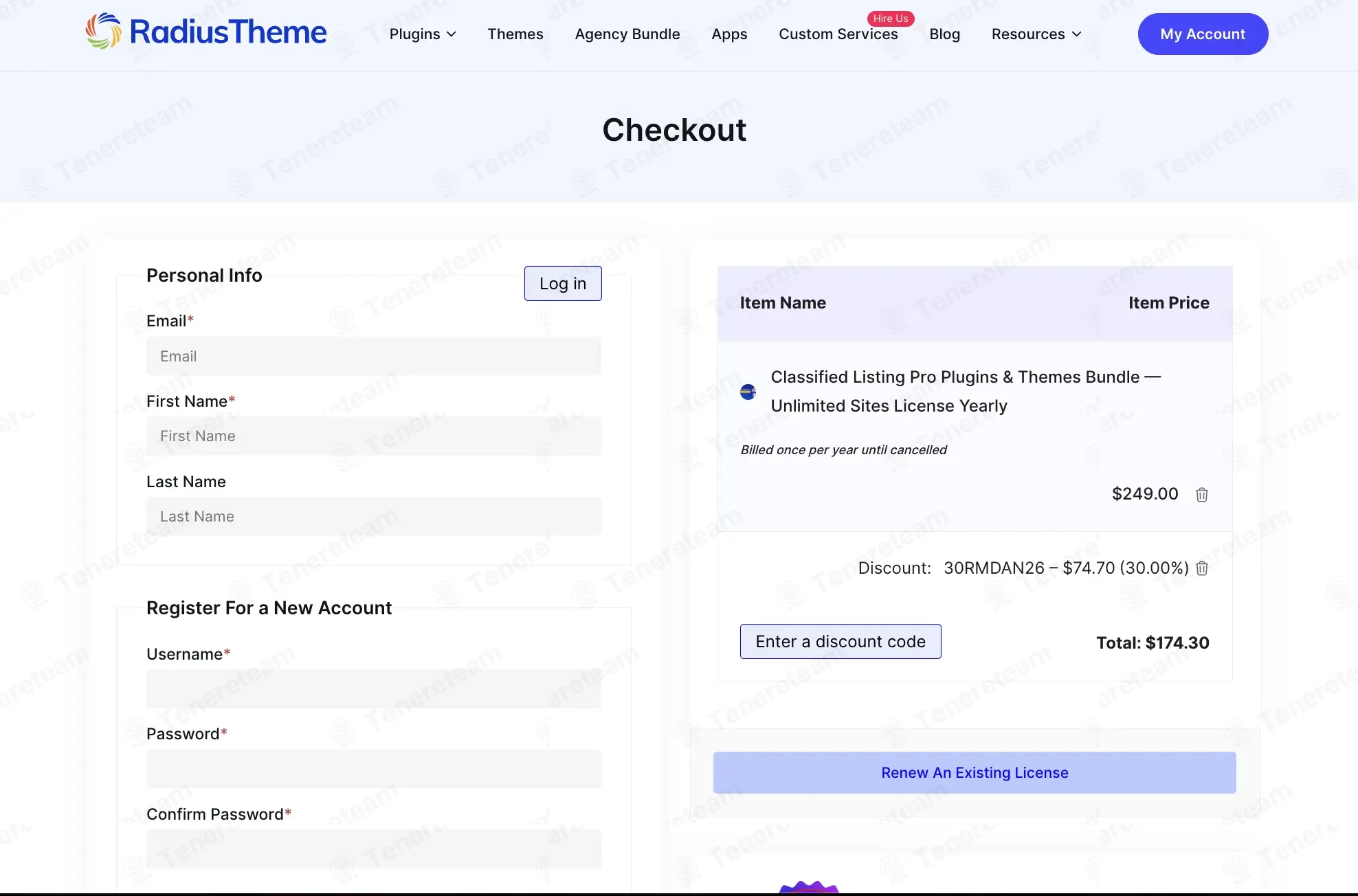This screenshot has width=1358, height=896.
Task: Expand the Resources dropdown menu
Action: click(1036, 34)
